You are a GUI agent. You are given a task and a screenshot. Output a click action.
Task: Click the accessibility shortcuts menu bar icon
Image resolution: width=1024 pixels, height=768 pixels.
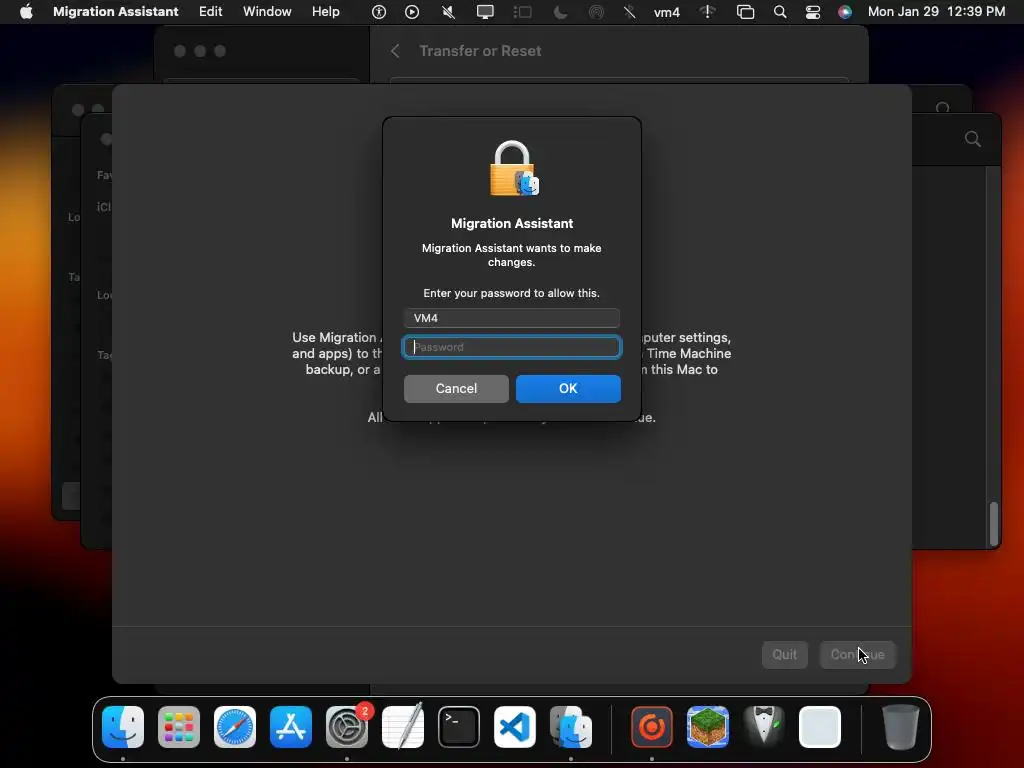pyautogui.click(x=379, y=12)
